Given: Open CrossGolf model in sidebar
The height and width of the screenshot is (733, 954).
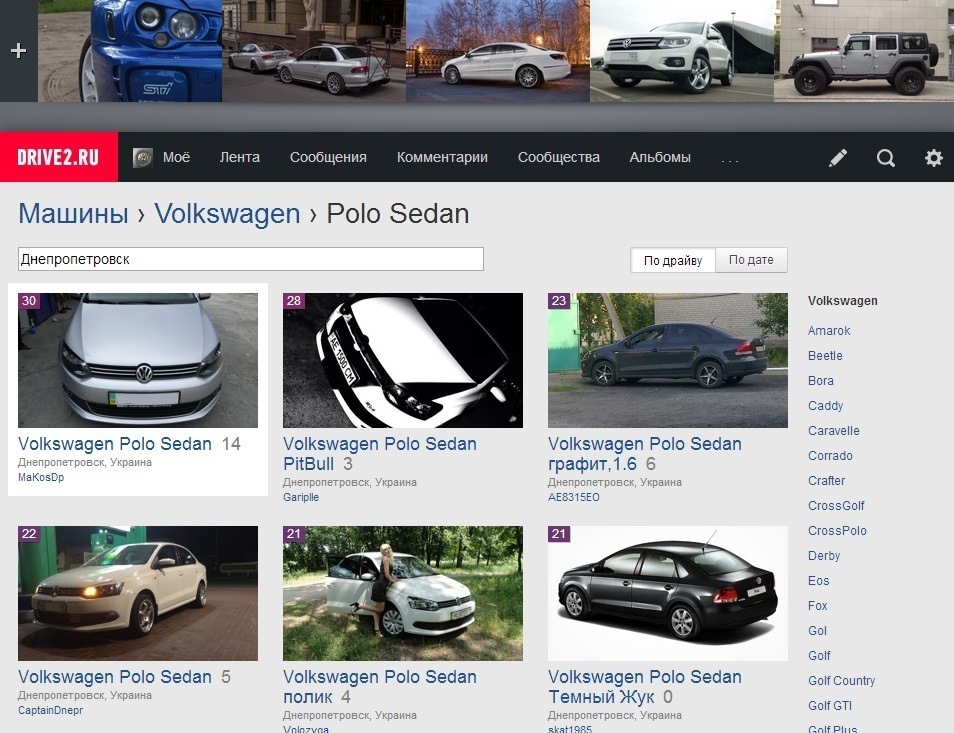Looking at the screenshot, I should 836,505.
